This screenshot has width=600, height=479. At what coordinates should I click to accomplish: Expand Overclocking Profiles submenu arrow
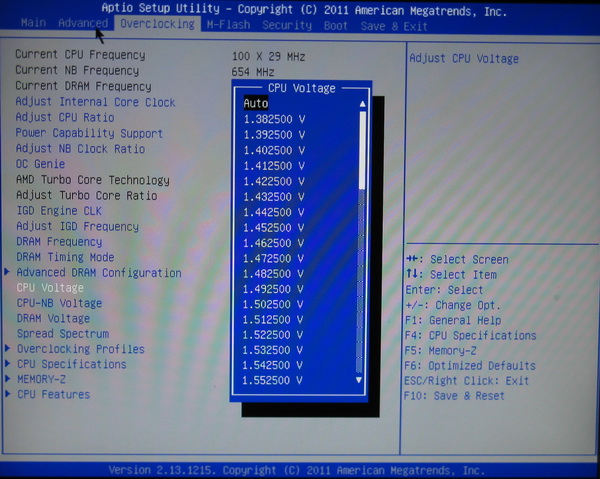point(7,348)
